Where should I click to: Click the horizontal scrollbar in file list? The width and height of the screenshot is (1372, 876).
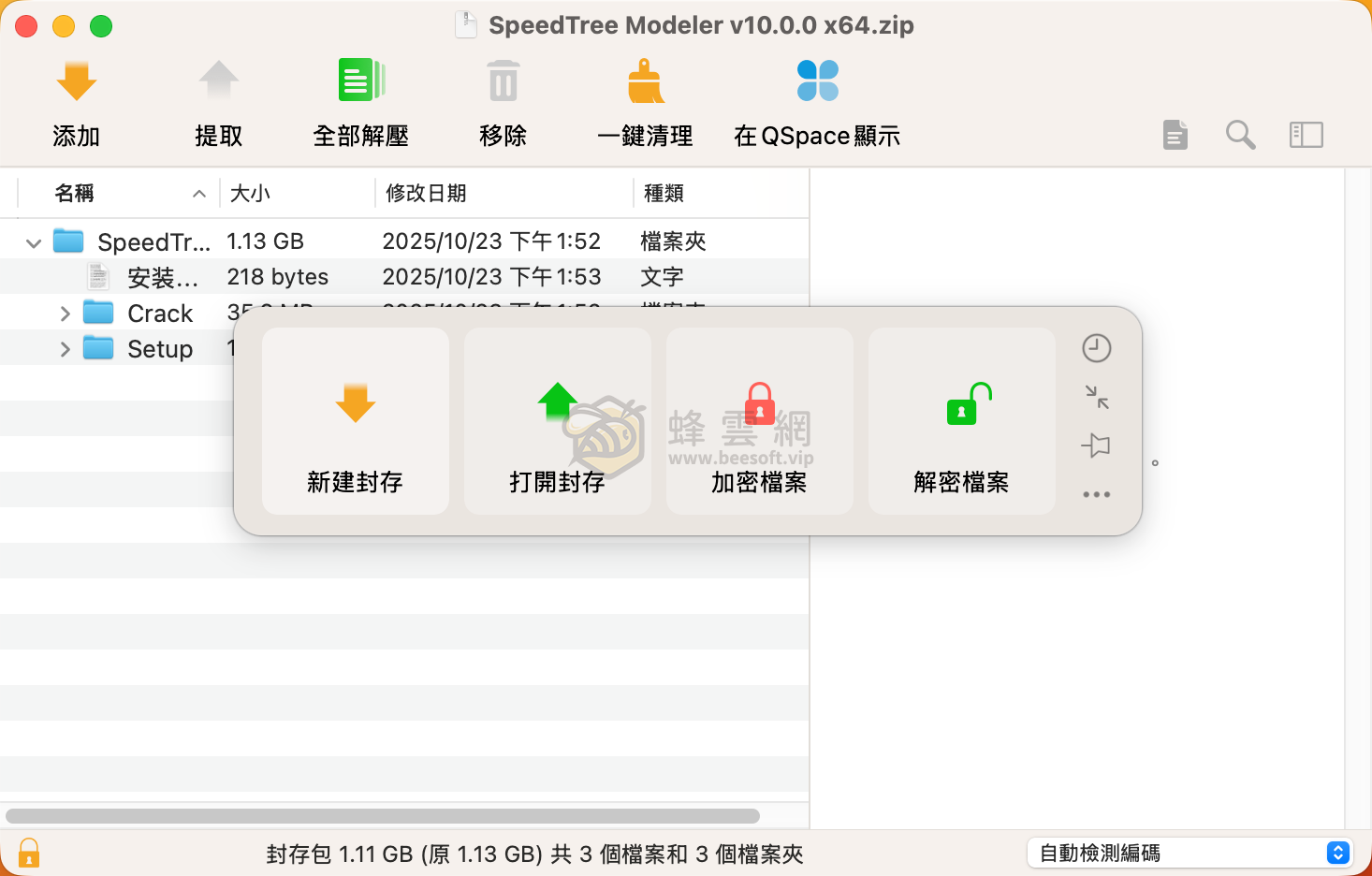point(383,816)
